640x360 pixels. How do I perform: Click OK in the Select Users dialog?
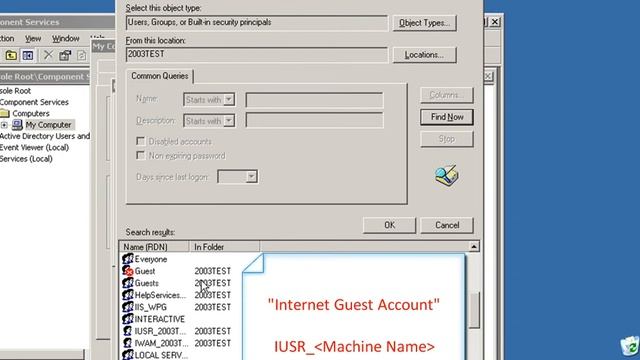click(389, 225)
